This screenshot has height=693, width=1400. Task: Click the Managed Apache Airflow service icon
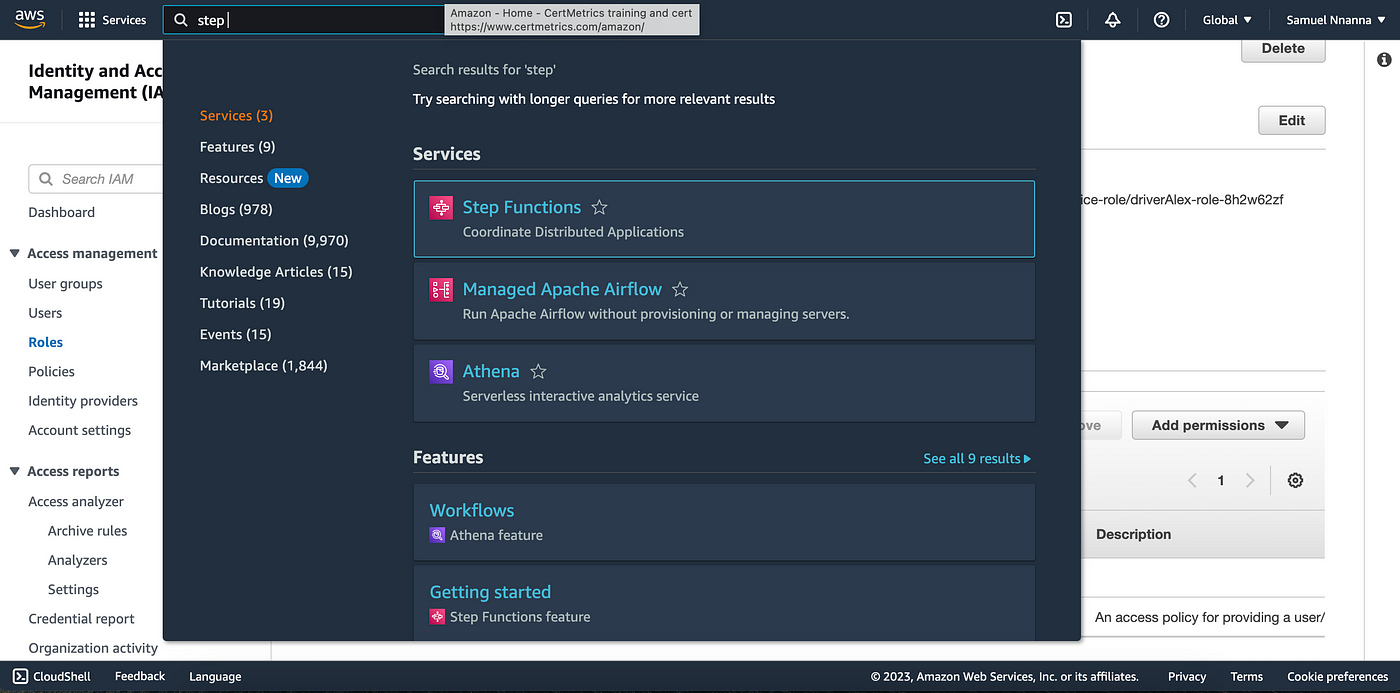441,290
